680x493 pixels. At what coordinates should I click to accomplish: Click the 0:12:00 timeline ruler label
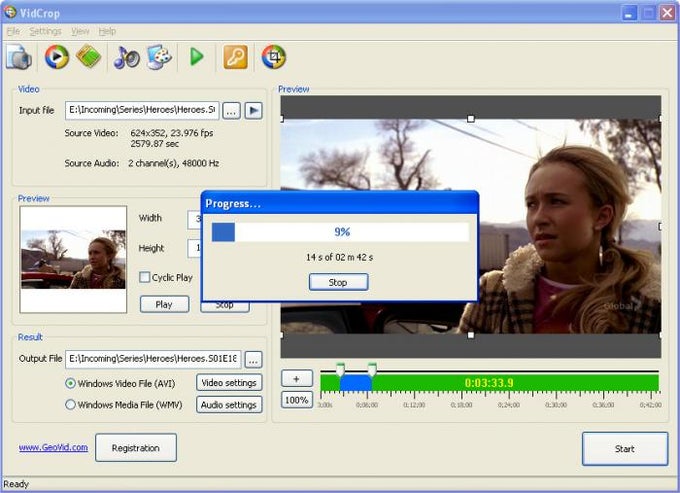pos(414,405)
